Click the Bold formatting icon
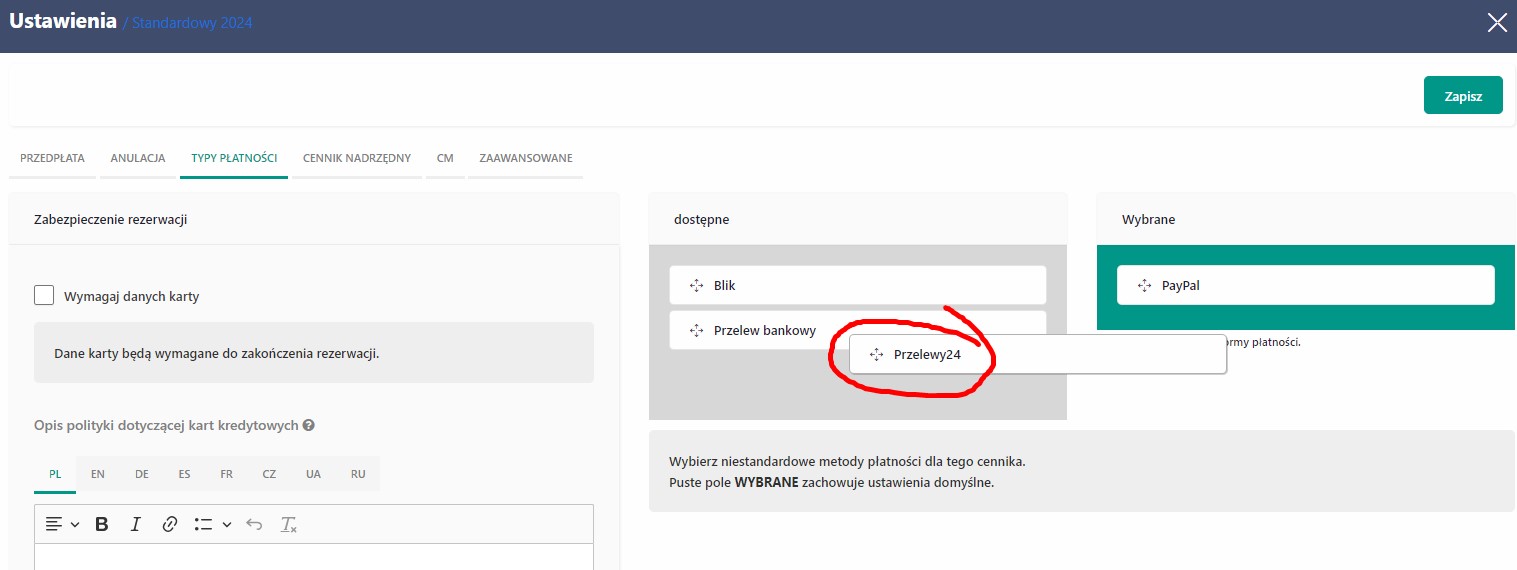Image resolution: width=1517 pixels, height=570 pixels. (101, 524)
